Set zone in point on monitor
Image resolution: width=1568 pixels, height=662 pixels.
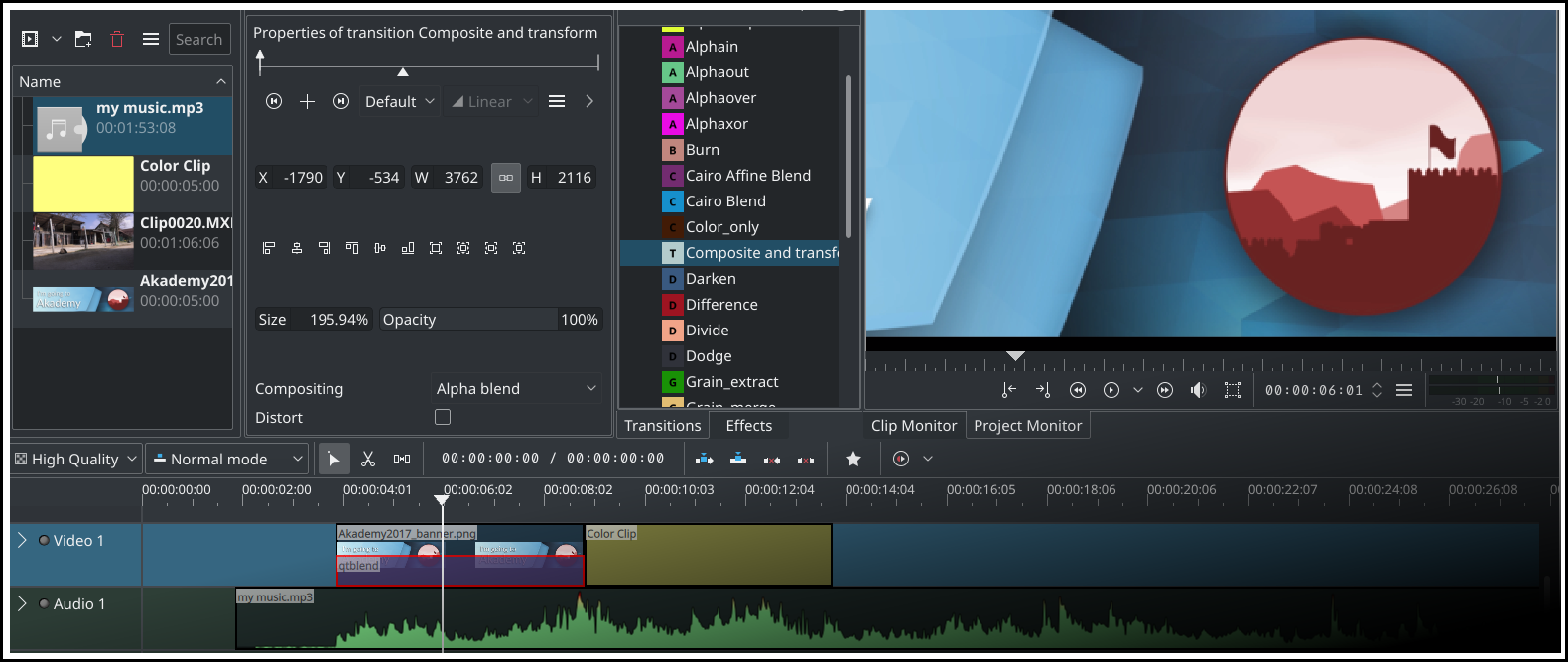pyautogui.click(x=1009, y=390)
